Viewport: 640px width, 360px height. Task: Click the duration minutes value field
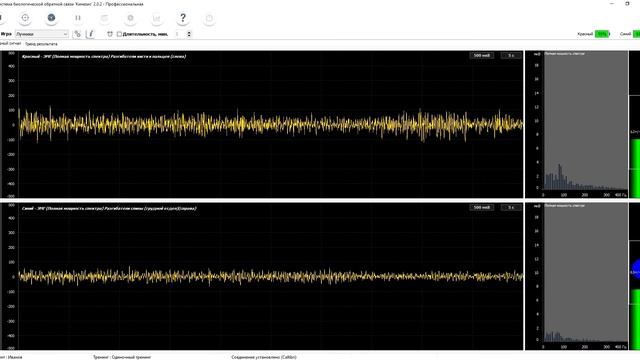(178, 34)
